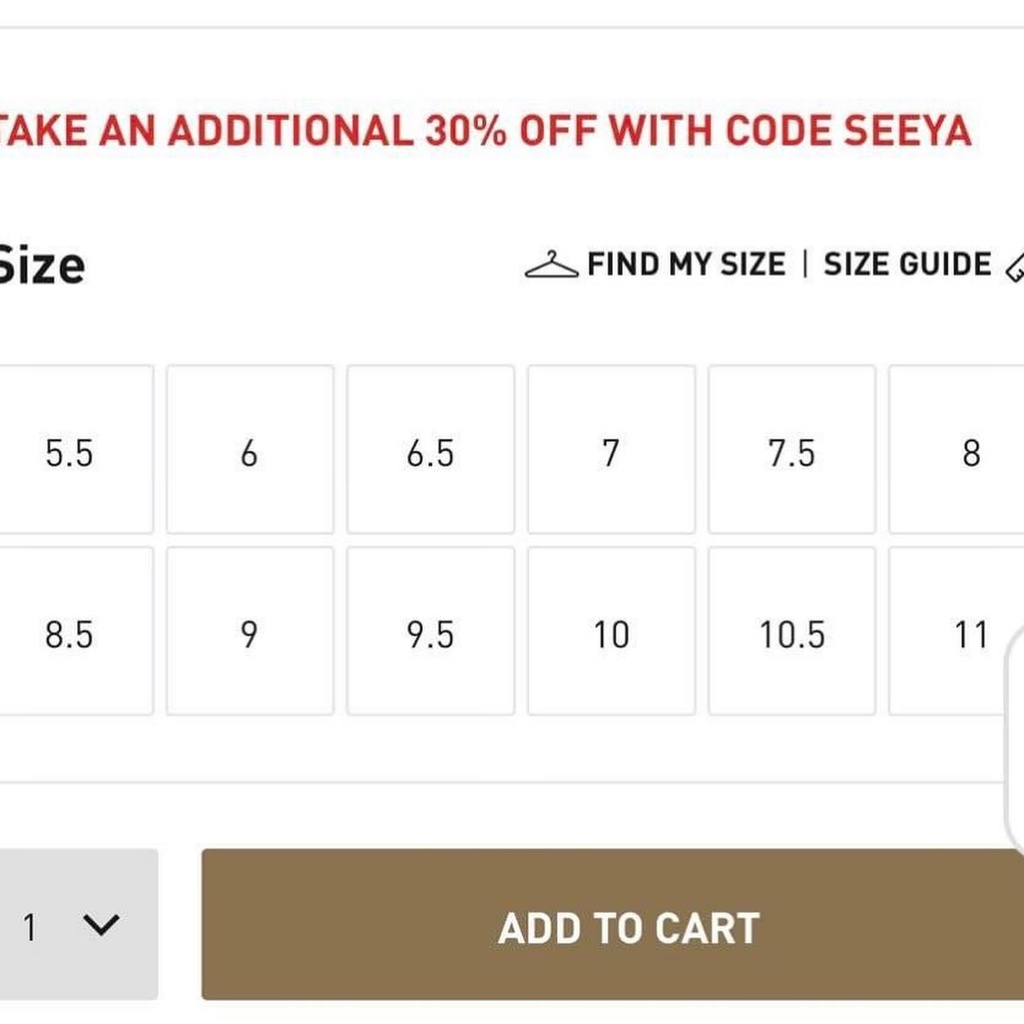Select shoe size 5.5
Image resolution: width=1024 pixels, height=1024 pixels.
[70, 452]
